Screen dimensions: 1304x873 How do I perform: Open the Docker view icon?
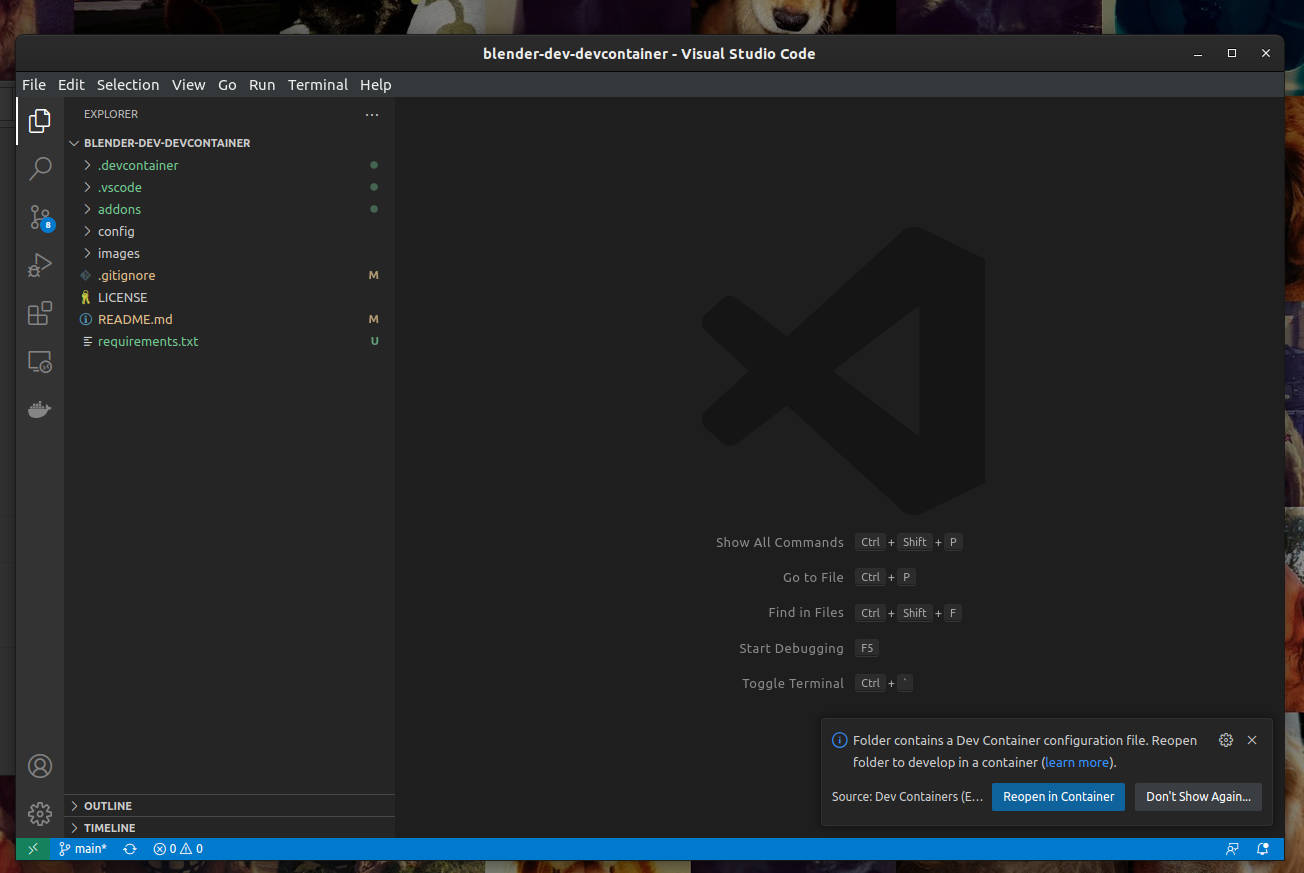[x=40, y=410]
